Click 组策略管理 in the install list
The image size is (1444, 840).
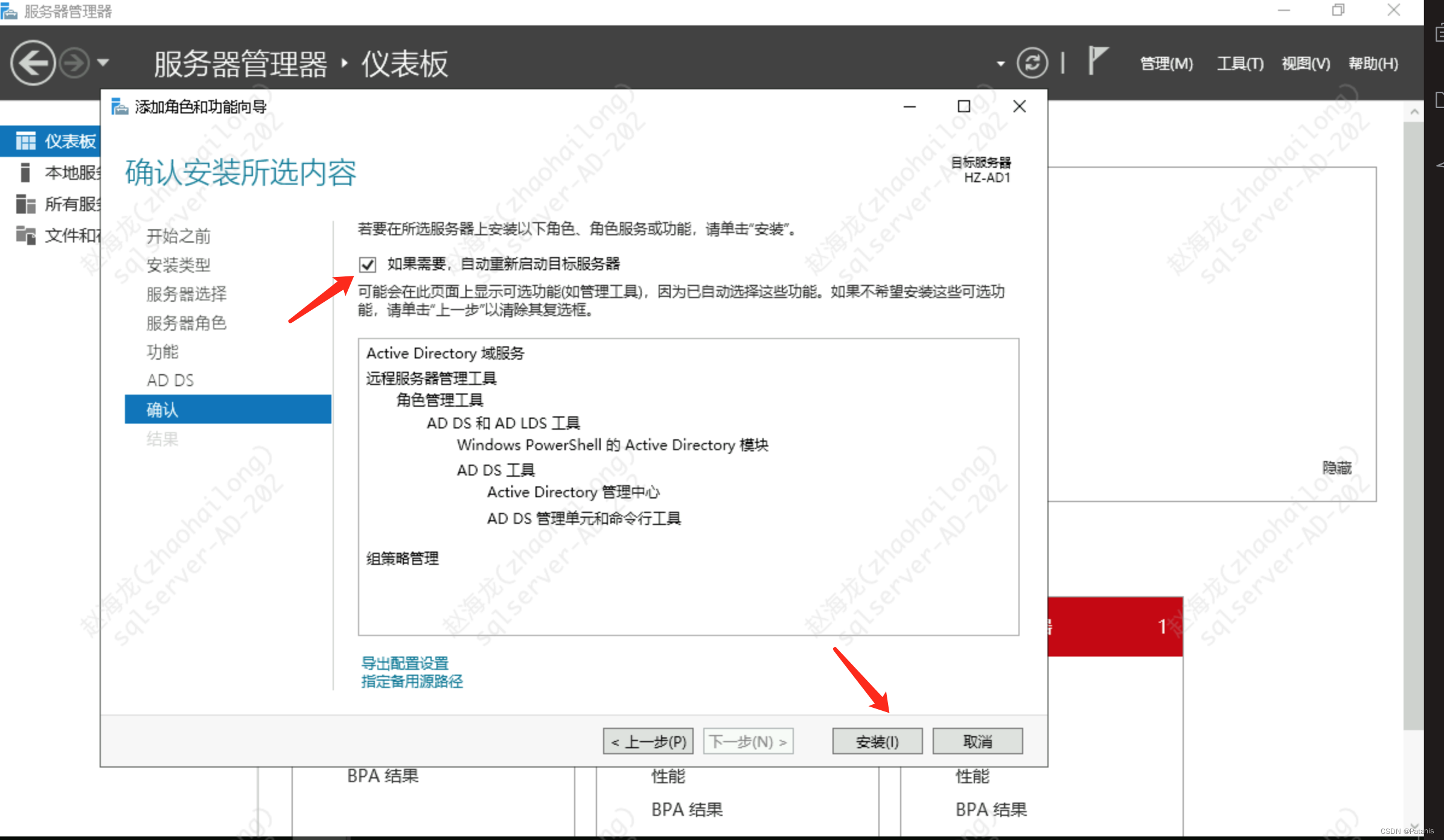[x=403, y=558]
